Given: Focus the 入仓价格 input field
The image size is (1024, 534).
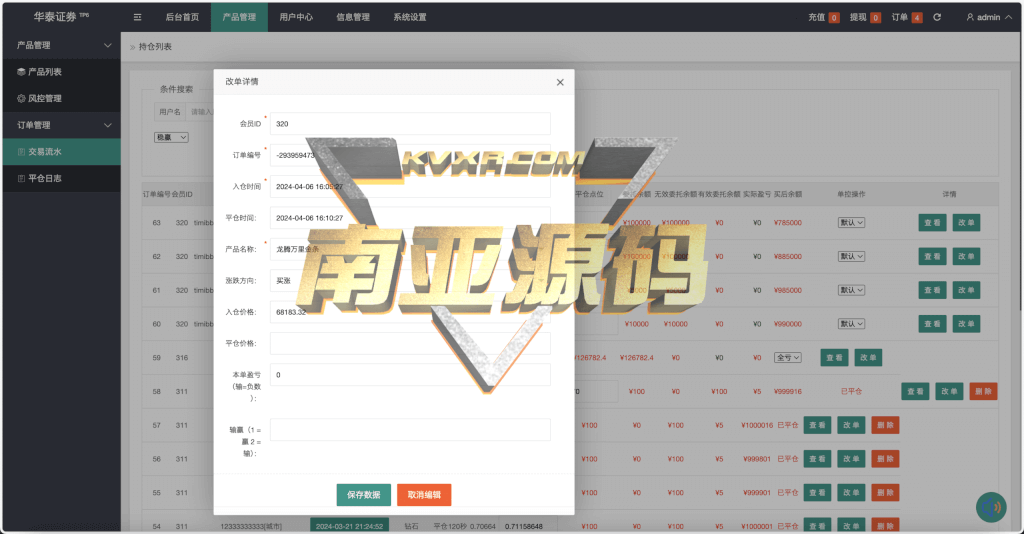Looking at the screenshot, I should pyautogui.click(x=410, y=312).
